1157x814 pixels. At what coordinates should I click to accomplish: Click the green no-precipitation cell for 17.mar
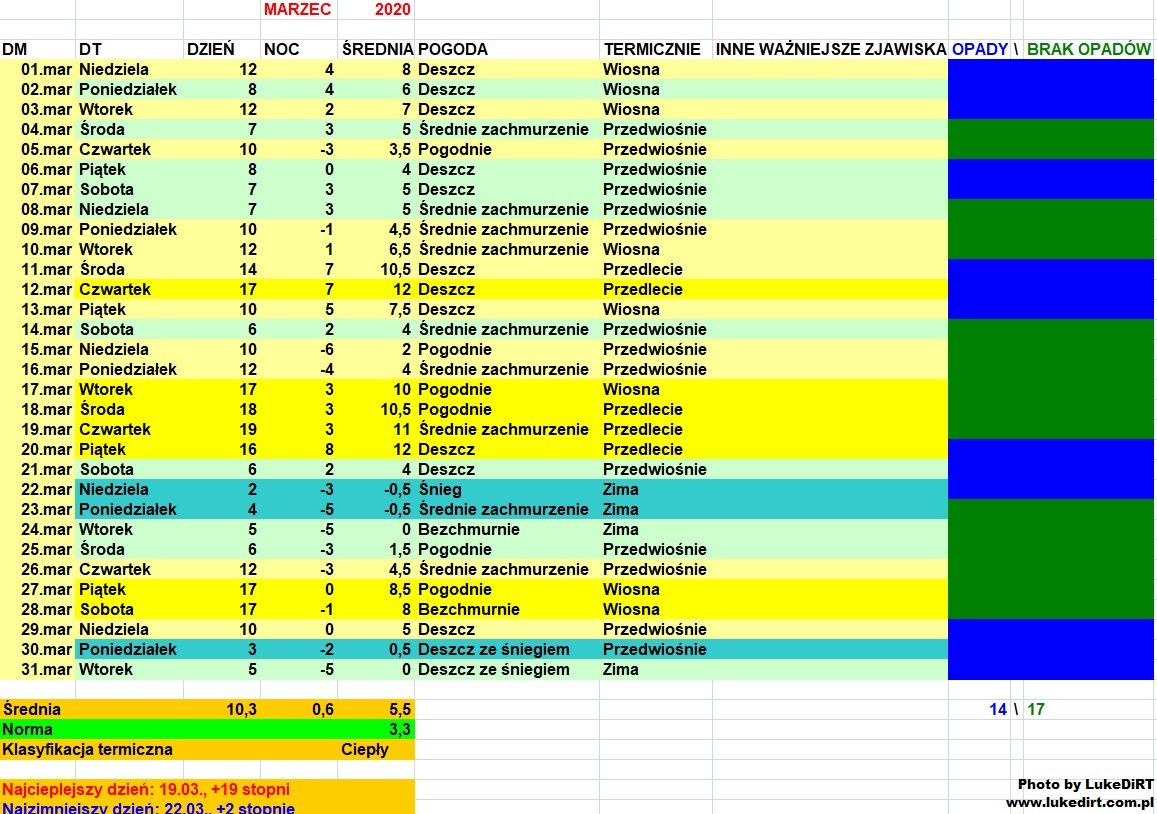coord(1050,389)
